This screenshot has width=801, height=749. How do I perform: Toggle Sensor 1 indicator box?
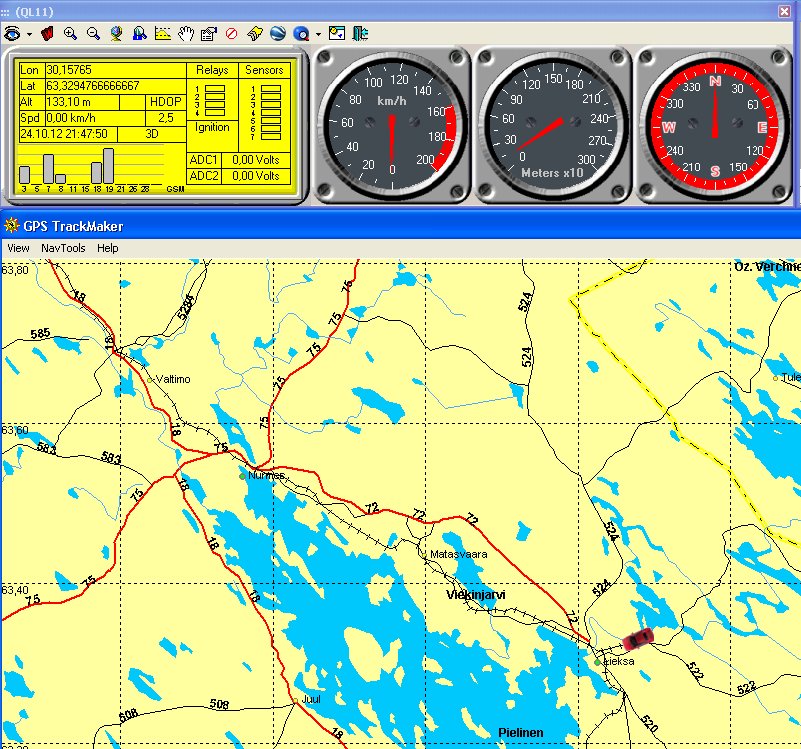click(270, 88)
